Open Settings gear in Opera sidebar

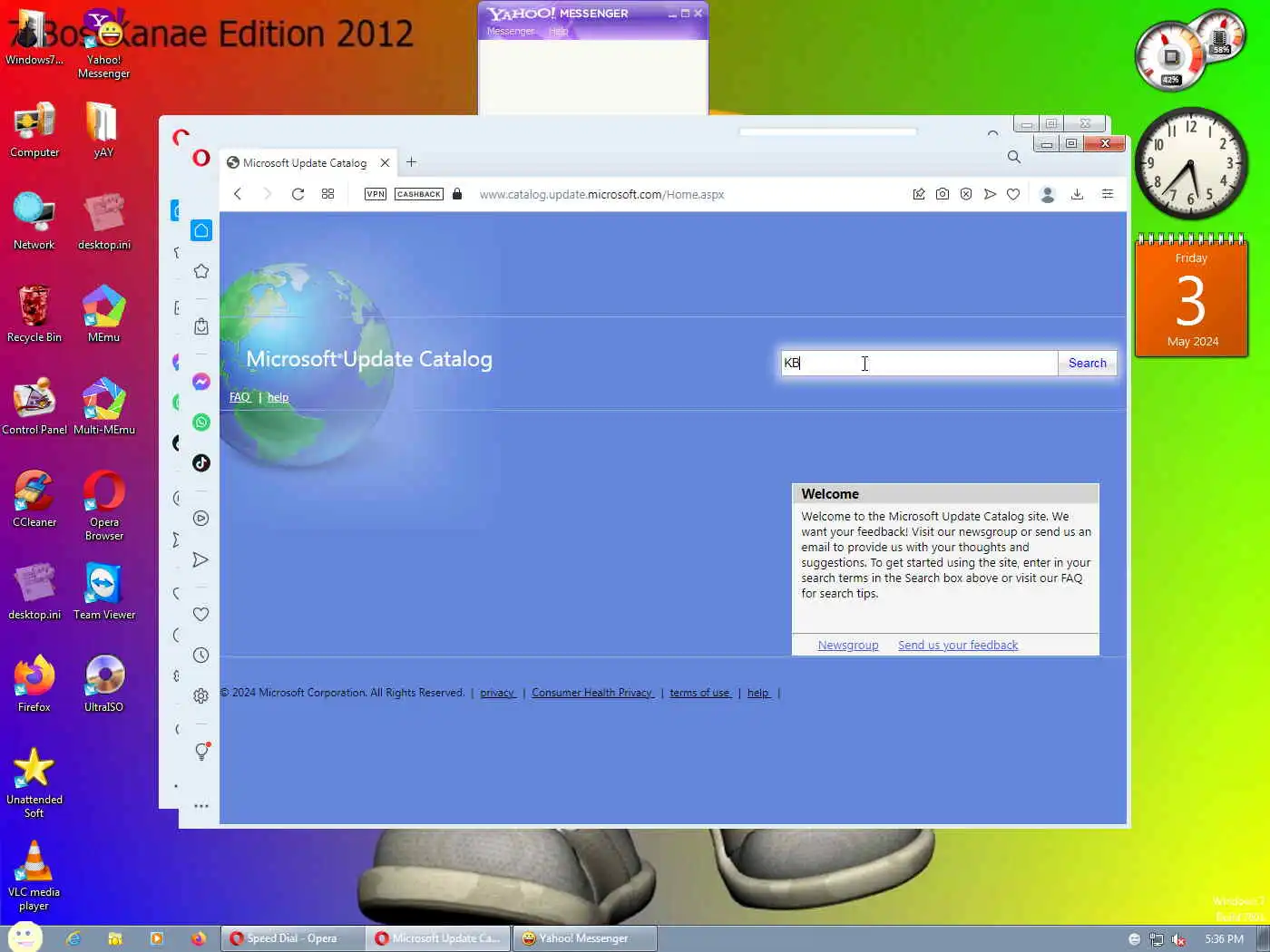click(201, 696)
